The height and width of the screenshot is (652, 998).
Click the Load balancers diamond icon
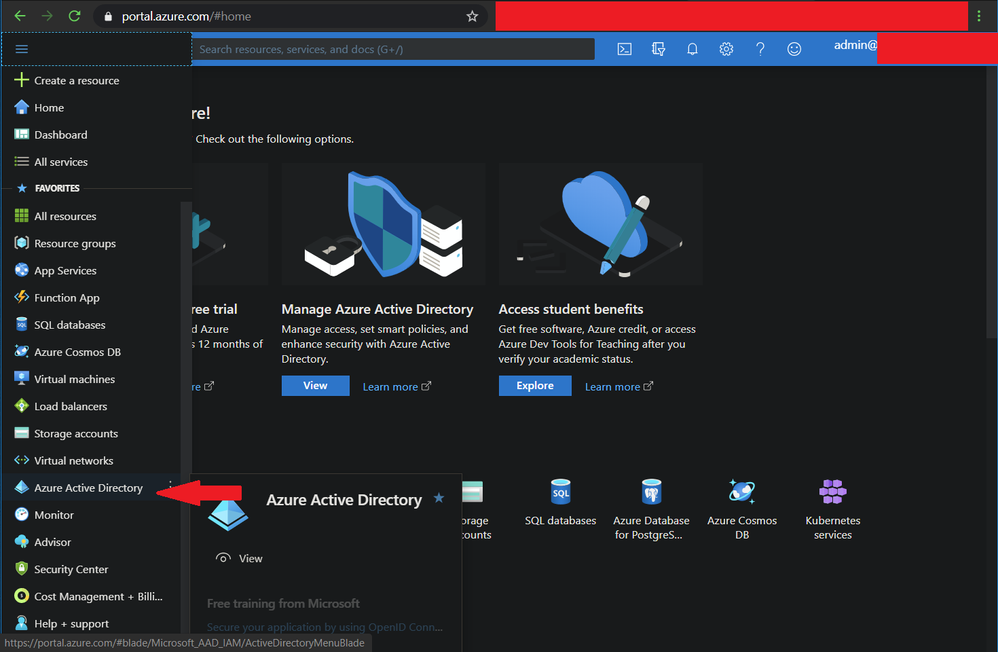pos(22,406)
